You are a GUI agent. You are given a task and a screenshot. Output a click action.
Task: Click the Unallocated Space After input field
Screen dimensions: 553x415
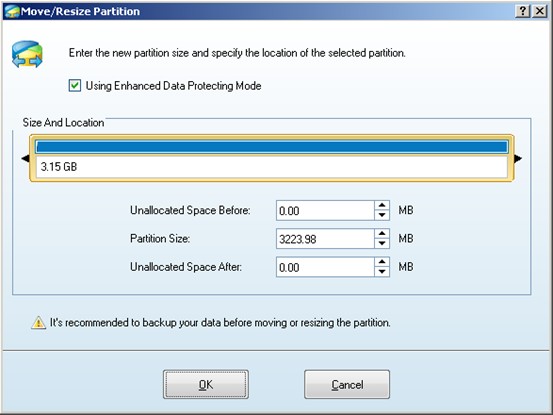[x=325, y=267]
